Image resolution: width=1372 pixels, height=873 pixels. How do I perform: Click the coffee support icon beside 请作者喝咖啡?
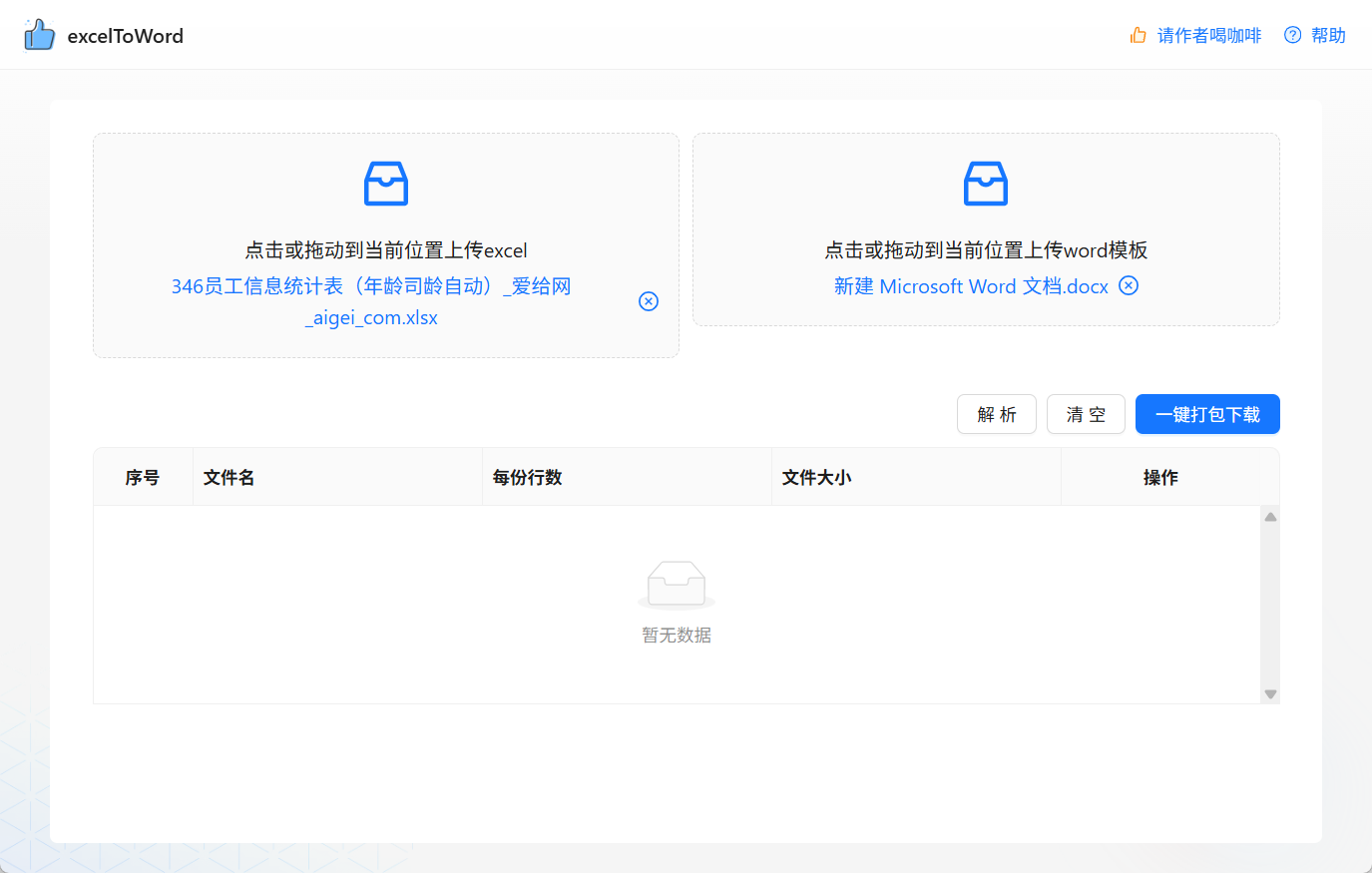pyautogui.click(x=1138, y=34)
